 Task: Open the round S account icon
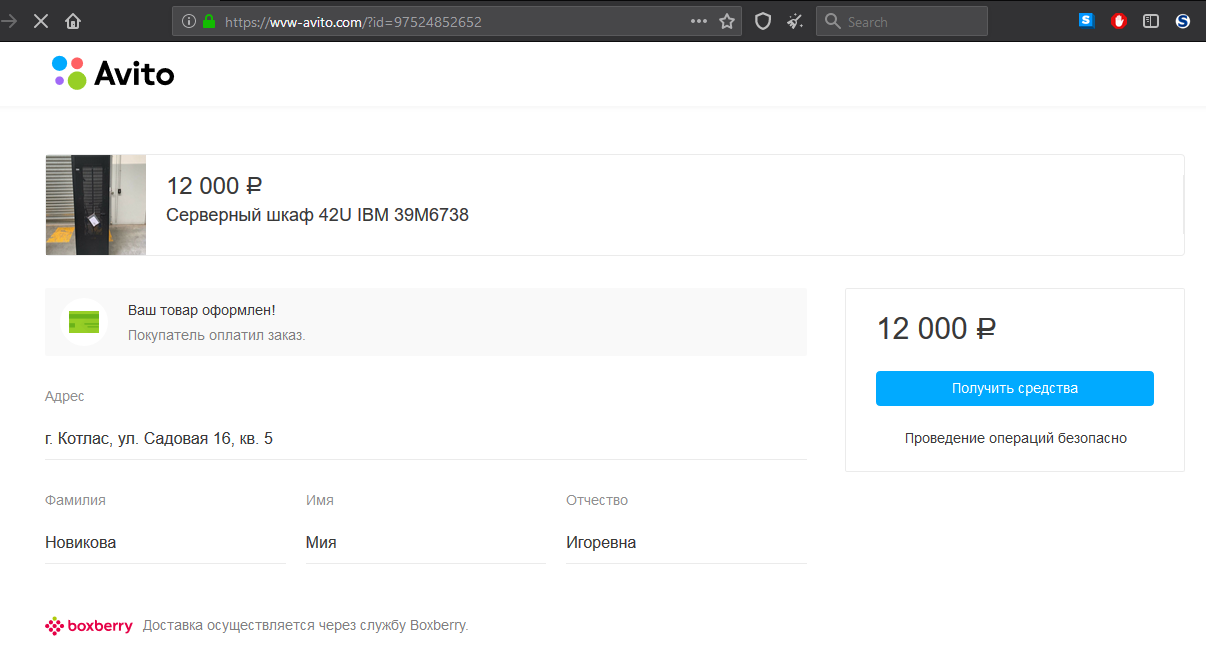click(x=1183, y=21)
